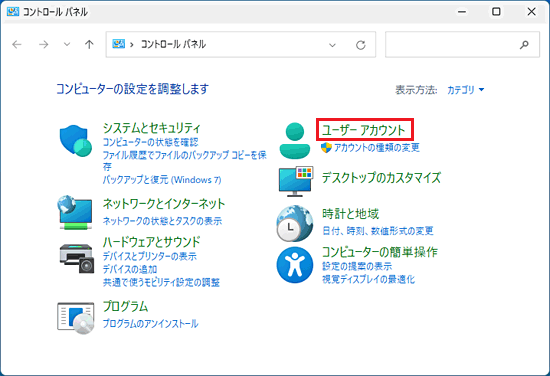Open the recent locations dropdown arrow
Screen dimensions: 550x376
67,45
